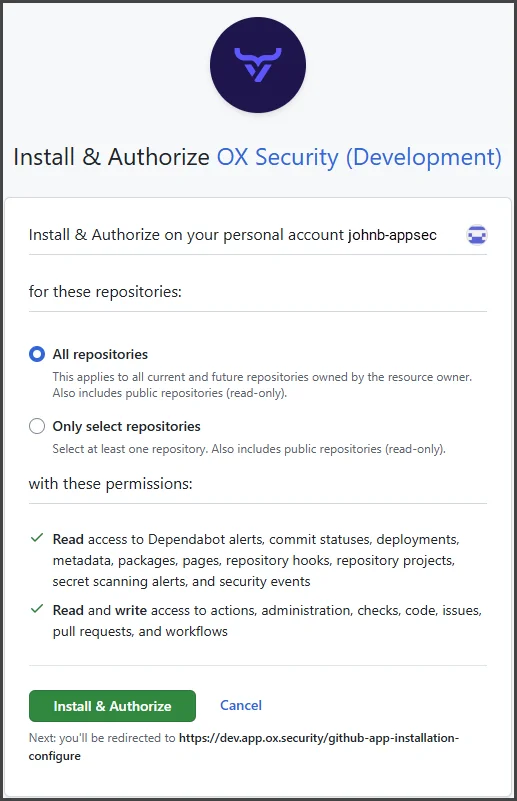Screen dimensions: 517x801
Task: Click the checkmark beside Read and write permissions
Action: [37, 609]
